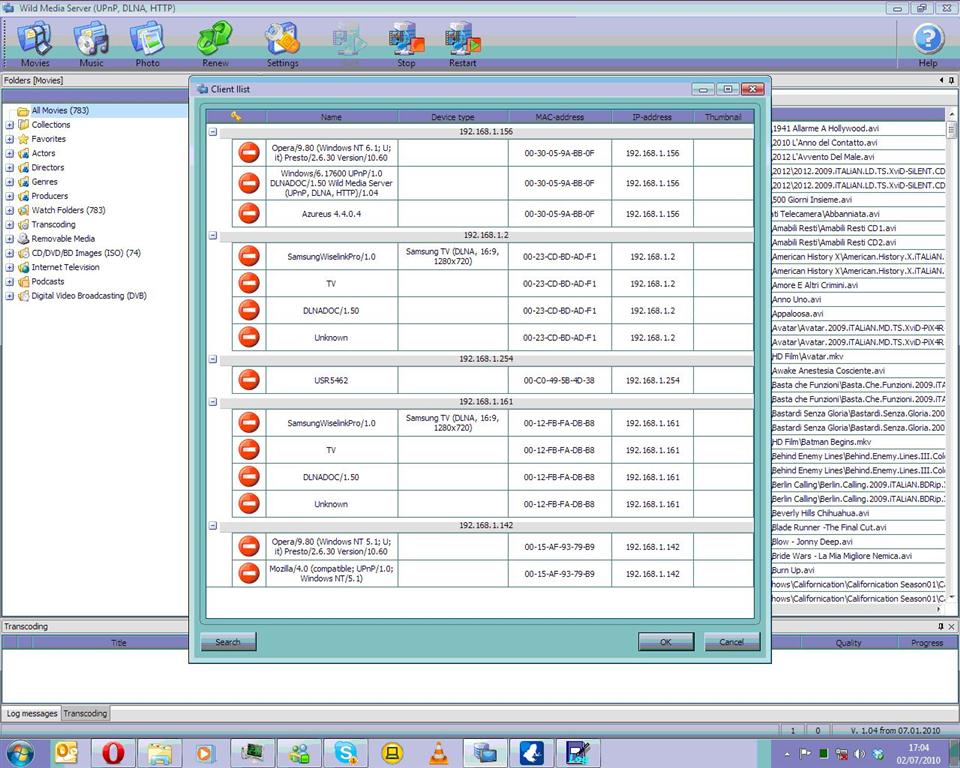Screen dimensions: 960x768
Task: Toggle block icon for Wild Media Server DLNADOC client
Action: [x=249, y=183]
